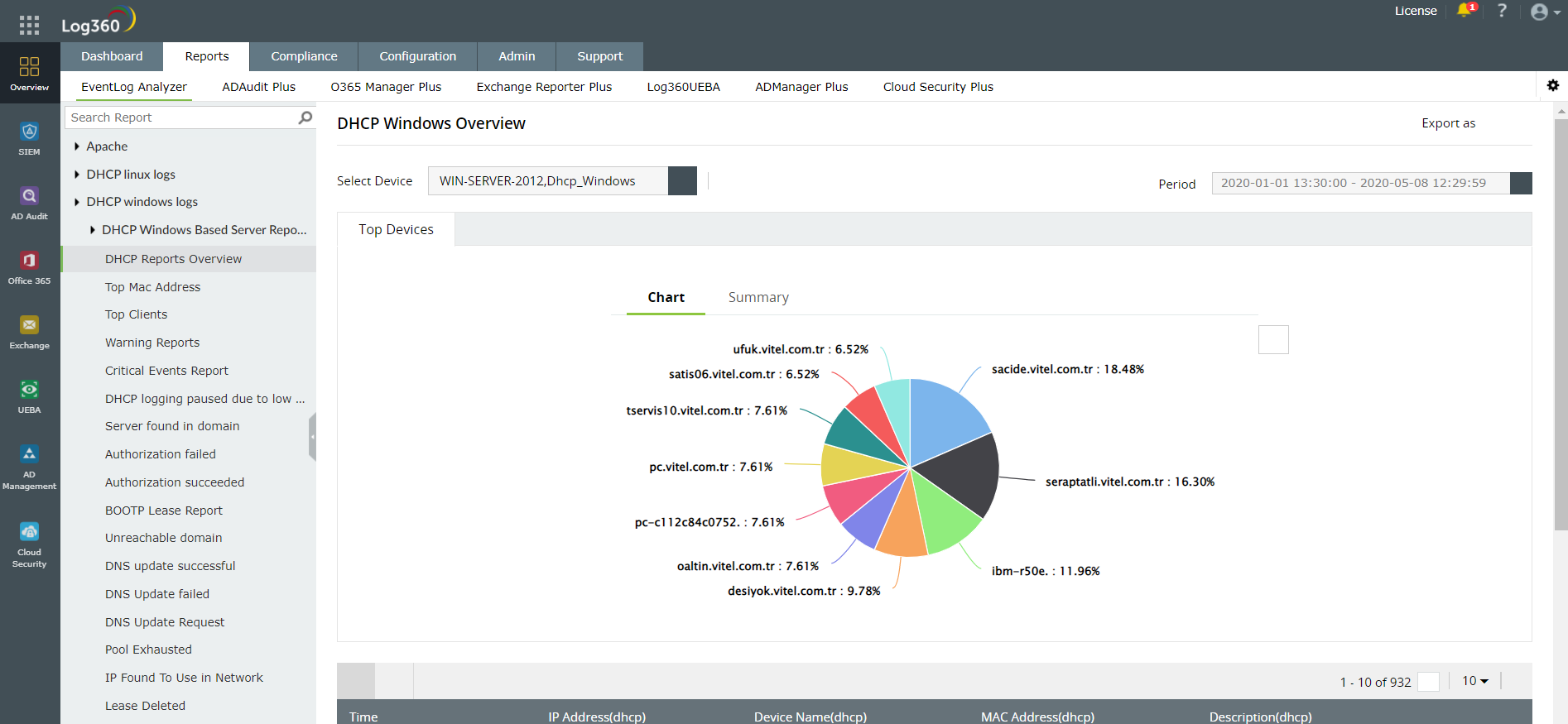Open the Period calendar picker button
The image size is (1568, 724).
click(x=1521, y=183)
